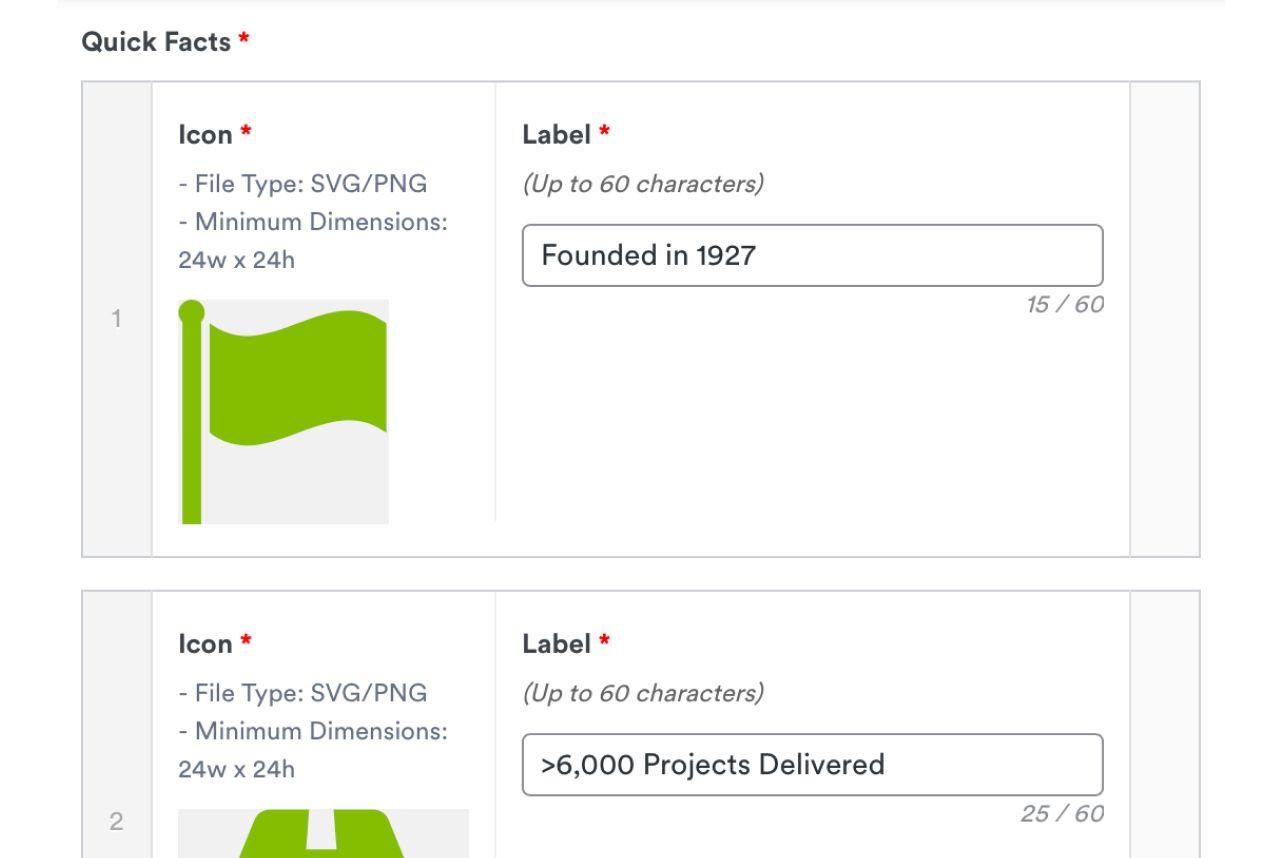Click the "15 / 60" character counter
Viewport: 1284px width, 858px height.
click(x=1064, y=305)
